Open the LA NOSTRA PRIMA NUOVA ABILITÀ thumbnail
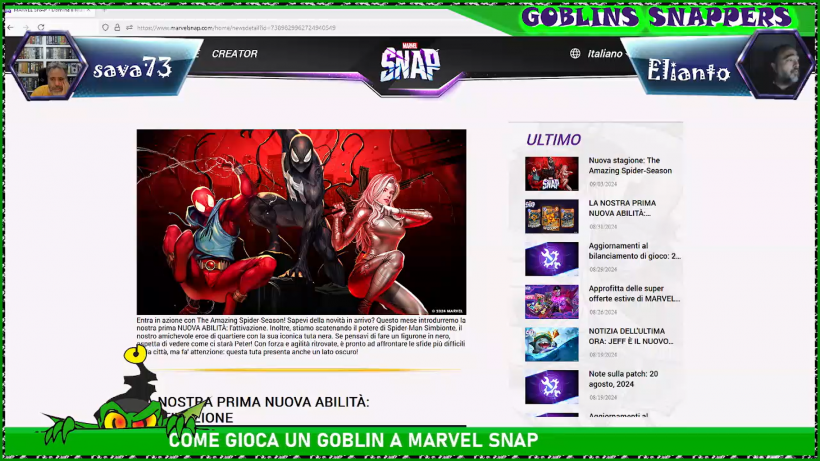The width and height of the screenshot is (820, 461). coord(552,216)
